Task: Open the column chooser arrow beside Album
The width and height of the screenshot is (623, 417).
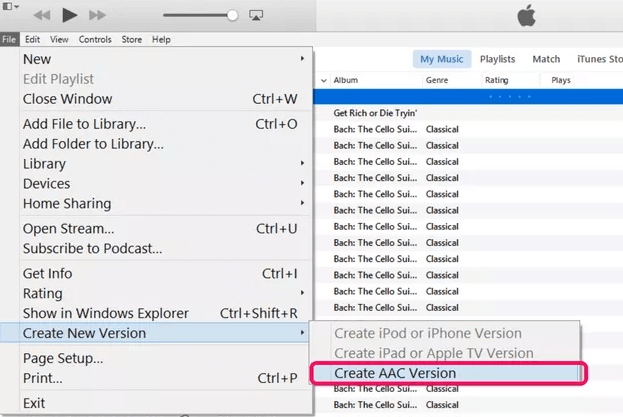Action: (x=324, y=80)
